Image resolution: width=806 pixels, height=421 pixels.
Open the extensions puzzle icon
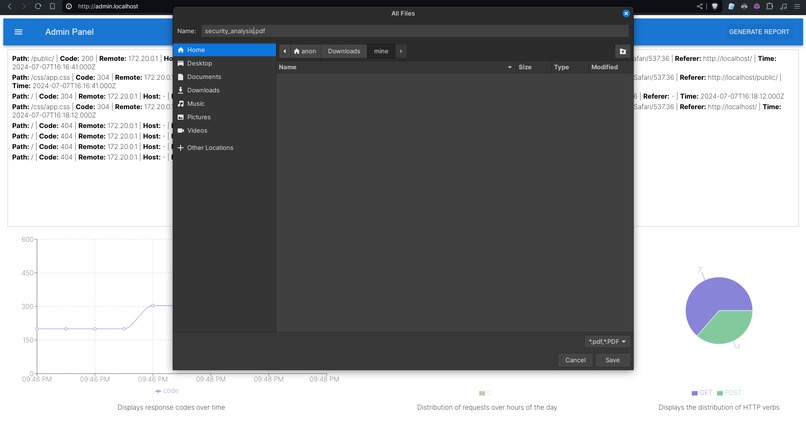pos(770,6)
